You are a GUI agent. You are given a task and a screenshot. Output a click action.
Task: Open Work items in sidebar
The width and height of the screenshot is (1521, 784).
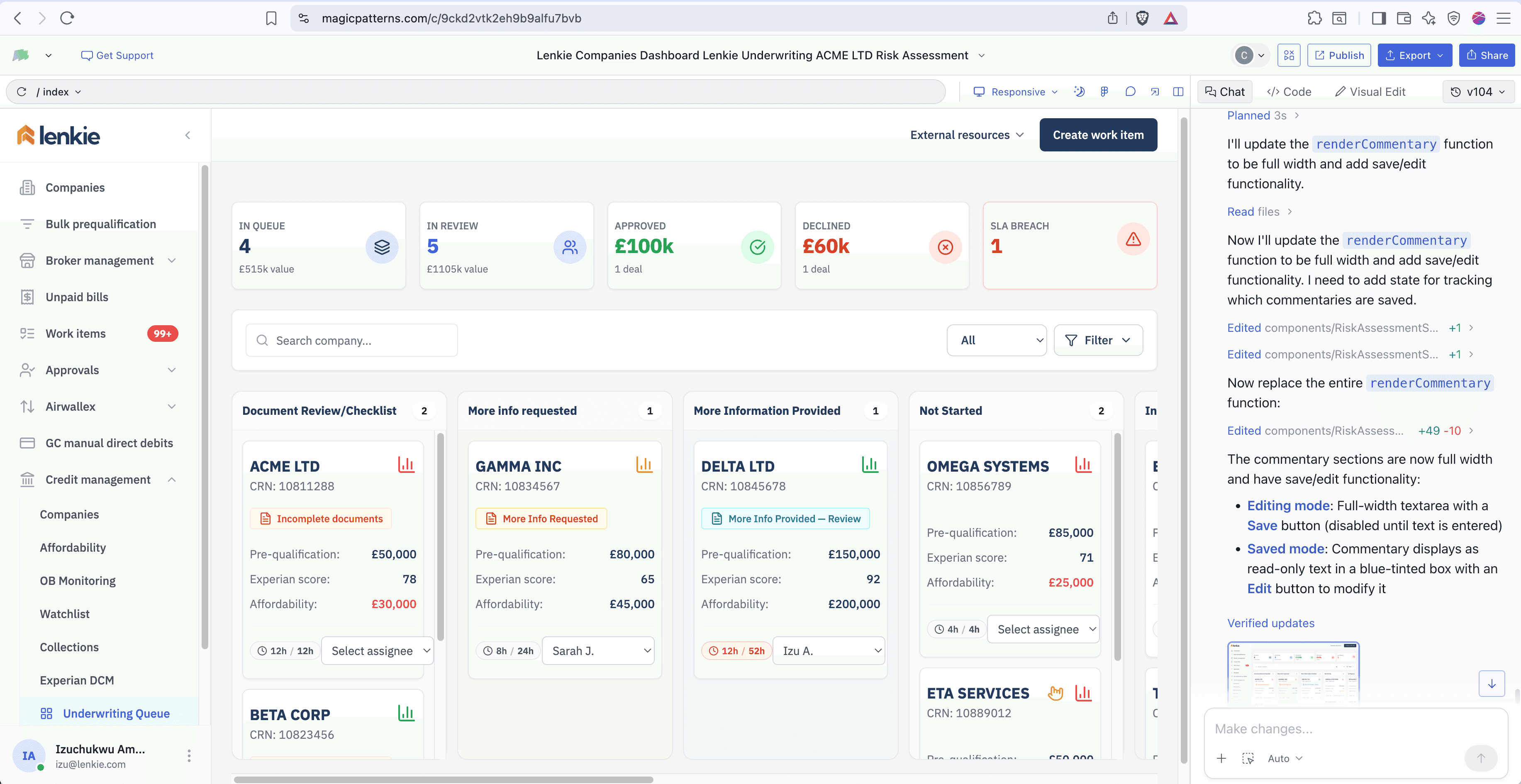pos(76,334)
